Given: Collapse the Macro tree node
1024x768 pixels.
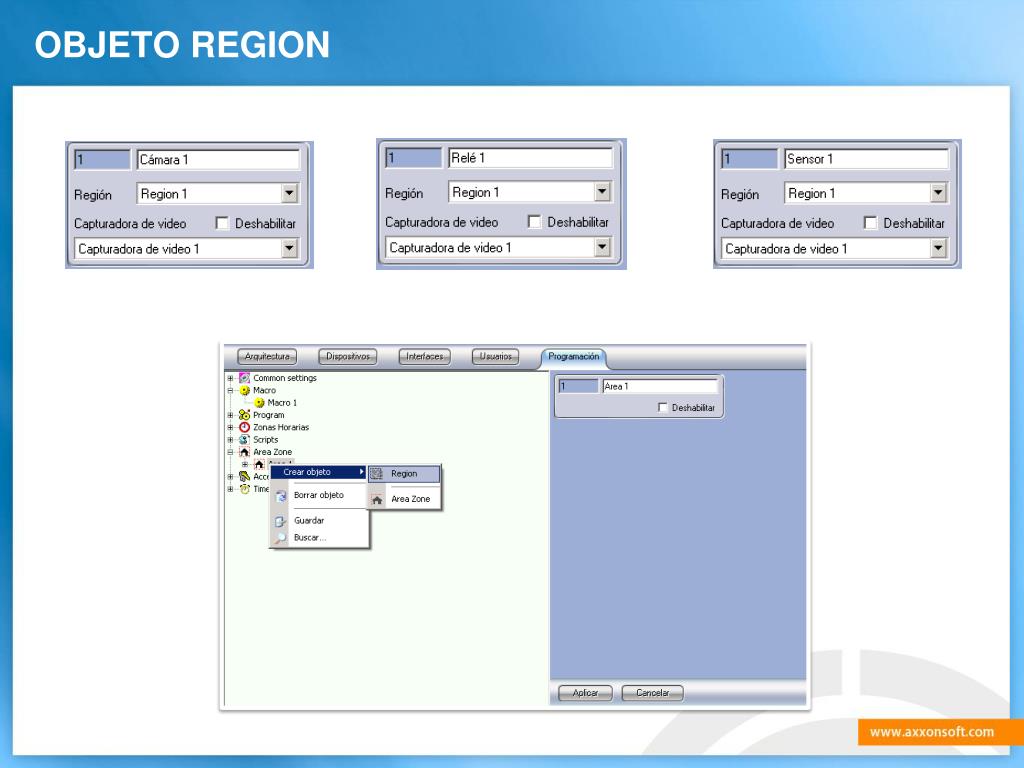Looking at the screenshot, I should (x=230, y=391).
